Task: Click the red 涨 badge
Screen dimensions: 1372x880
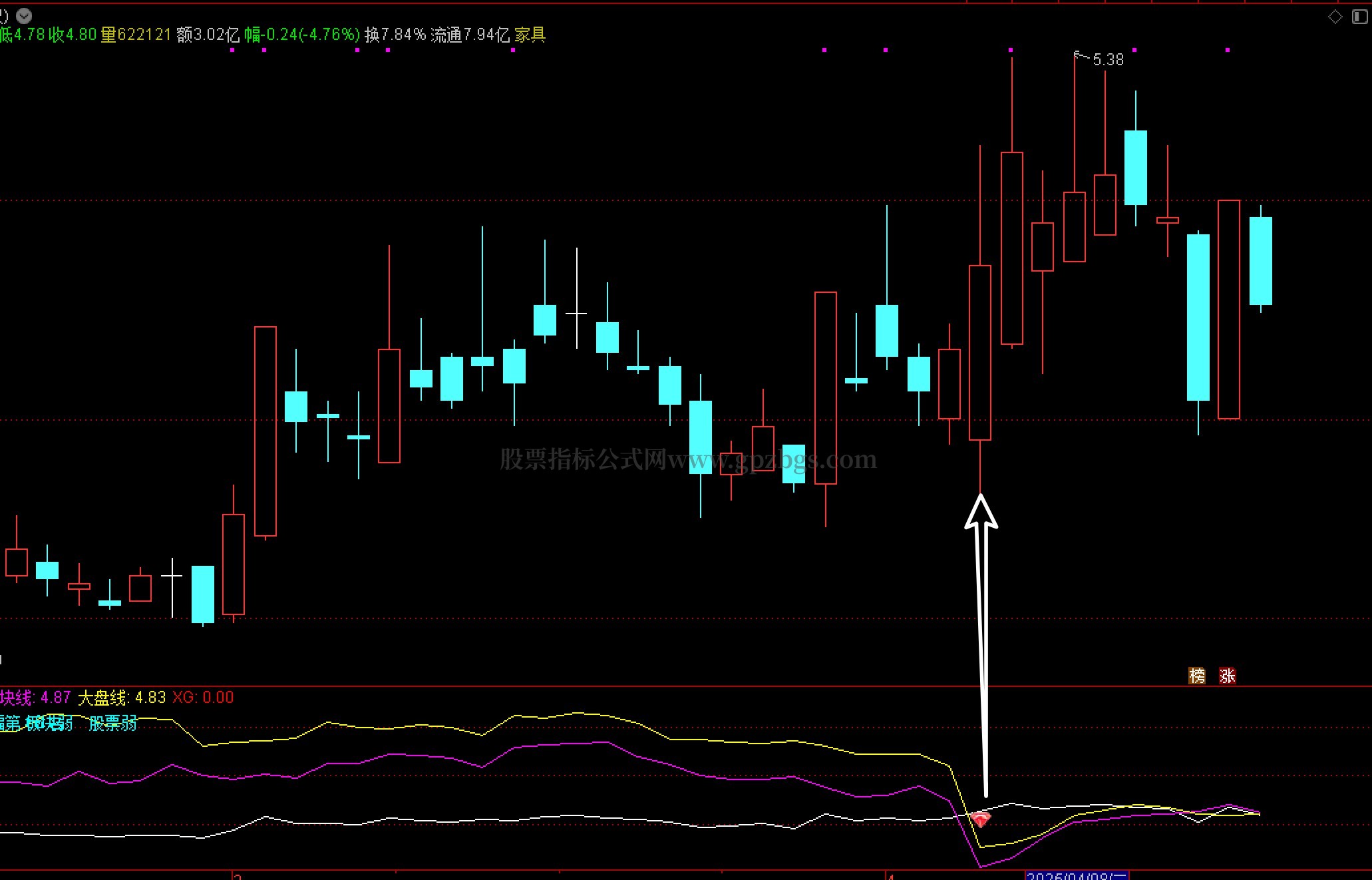Action: [x=1228, y=676]
